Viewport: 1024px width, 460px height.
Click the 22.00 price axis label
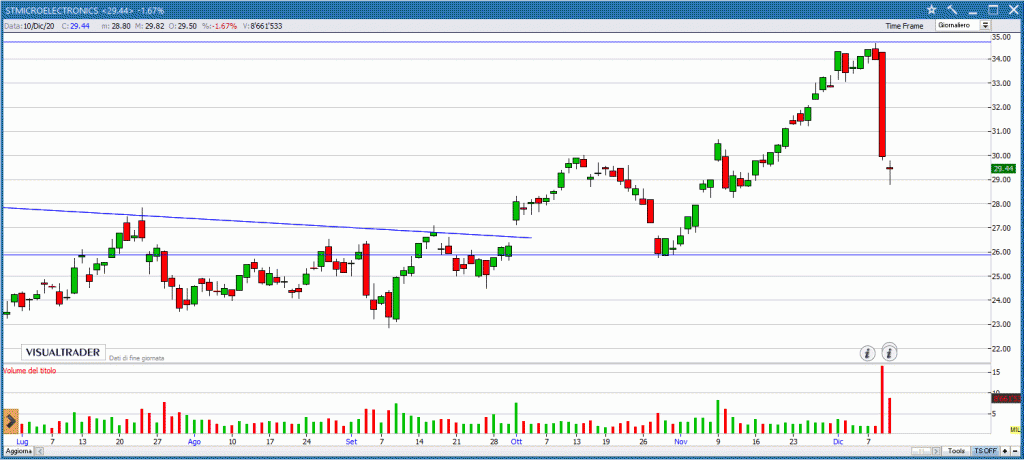click(x=1001, y=348)
